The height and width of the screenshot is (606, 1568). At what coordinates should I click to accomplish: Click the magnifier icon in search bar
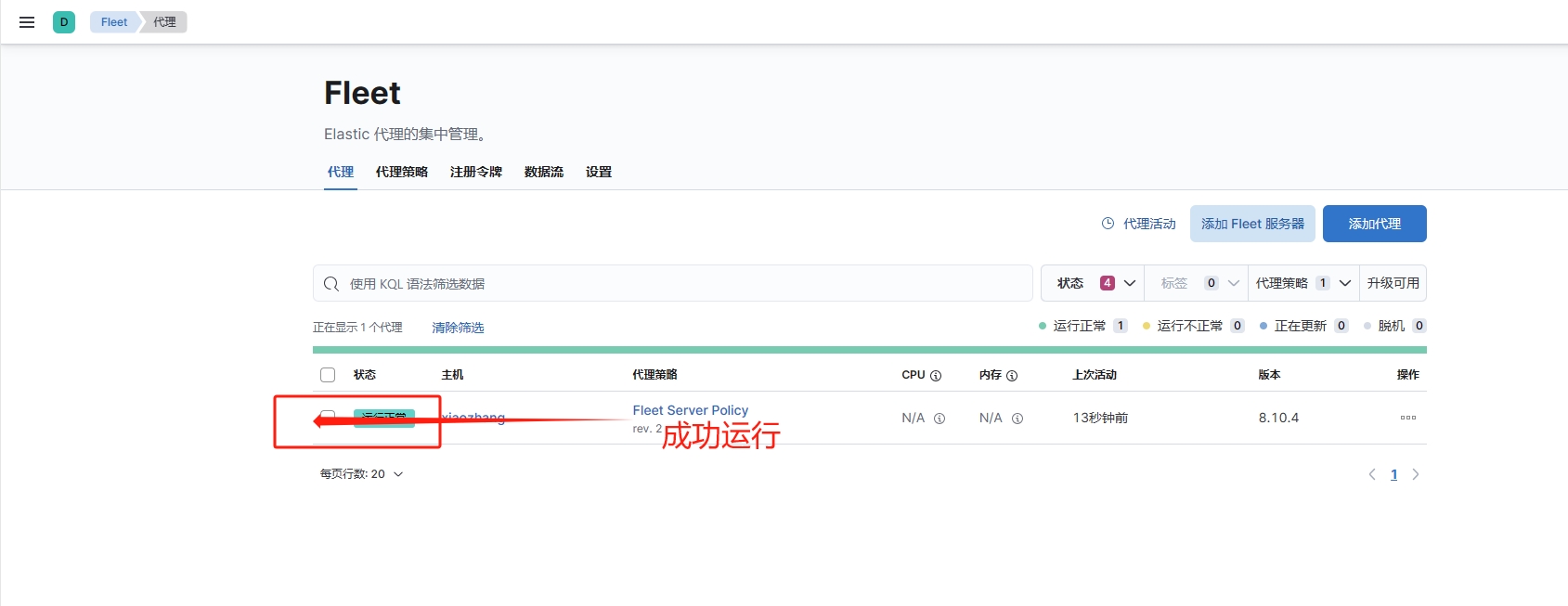coord(331,284)
